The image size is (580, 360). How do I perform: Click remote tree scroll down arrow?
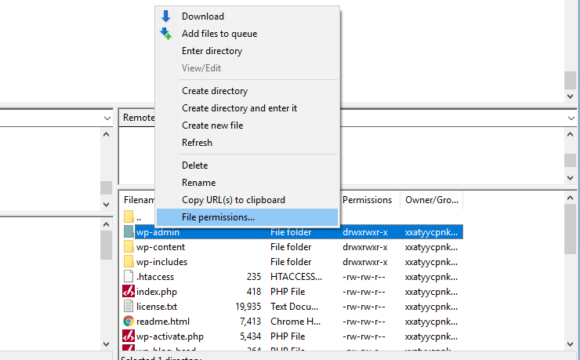pyautogui.click(x=570, y=178)
